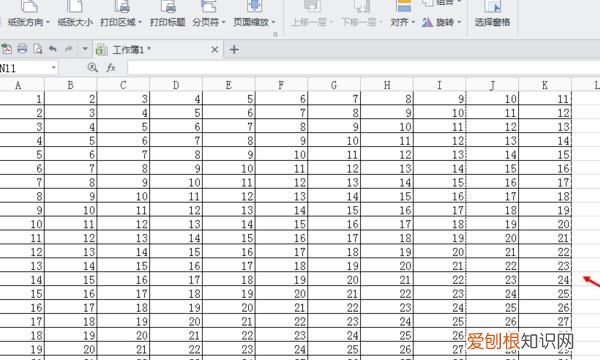Click the 下移一层 send backward button
600x360 pixels.
(x=361, y=14)
